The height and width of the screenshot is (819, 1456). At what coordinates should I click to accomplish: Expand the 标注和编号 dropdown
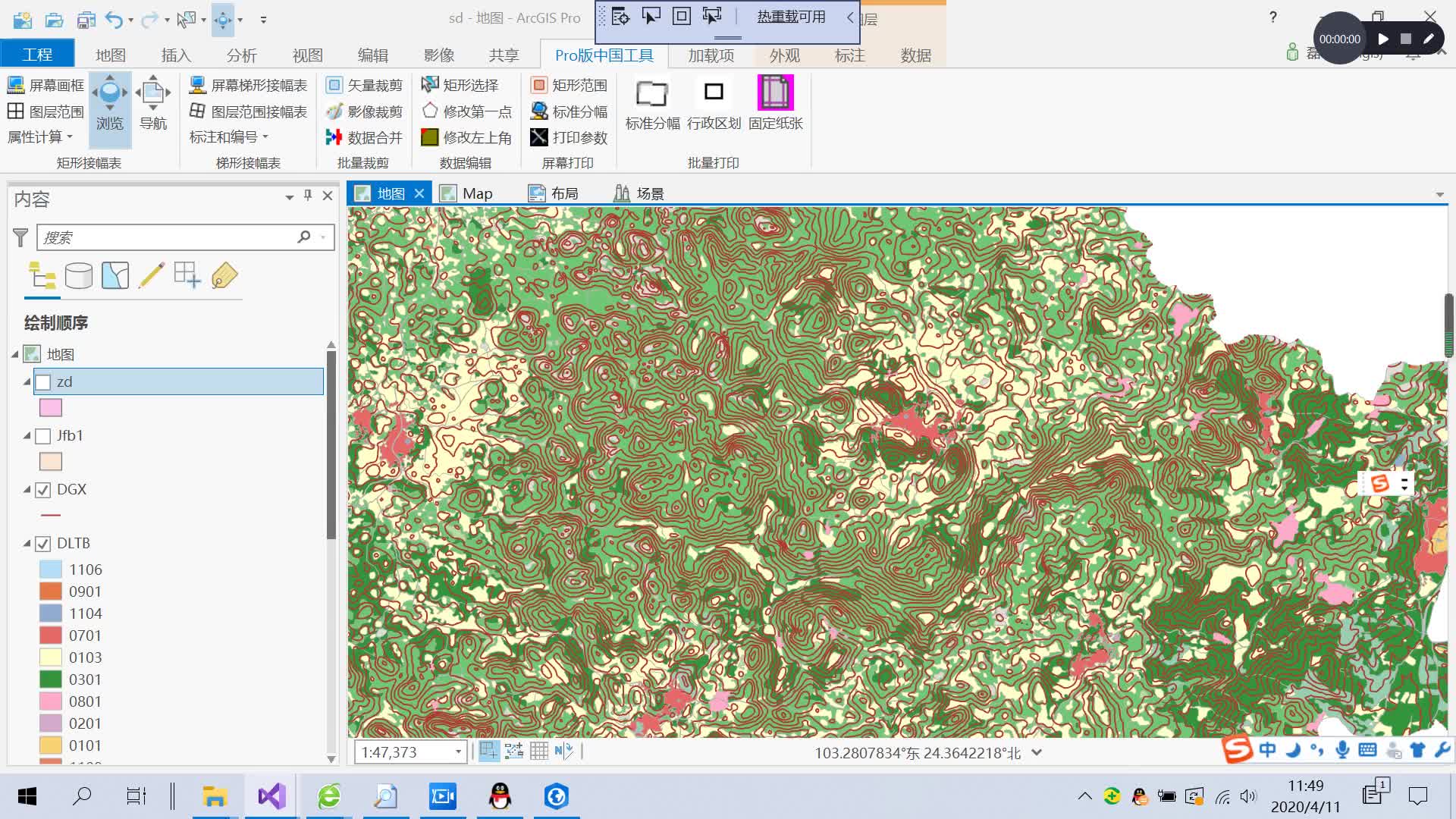pos(228,137)
